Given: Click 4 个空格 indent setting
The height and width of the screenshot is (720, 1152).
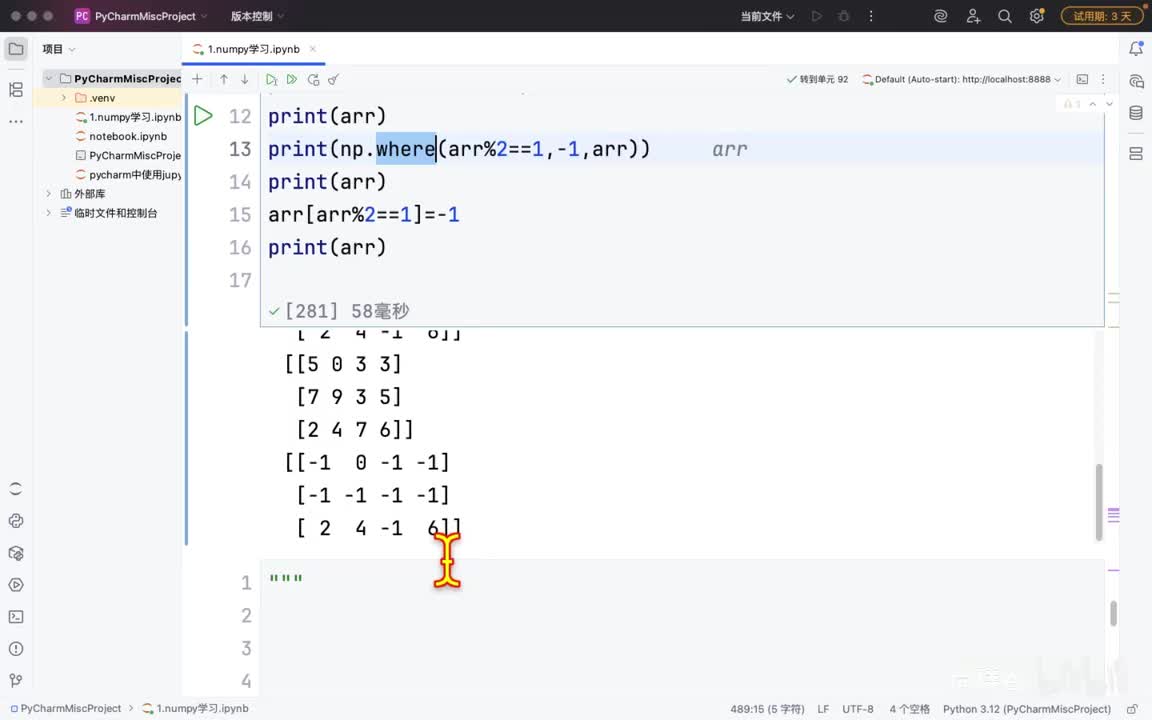Looking at the screenshot, I should click(910, 709).
